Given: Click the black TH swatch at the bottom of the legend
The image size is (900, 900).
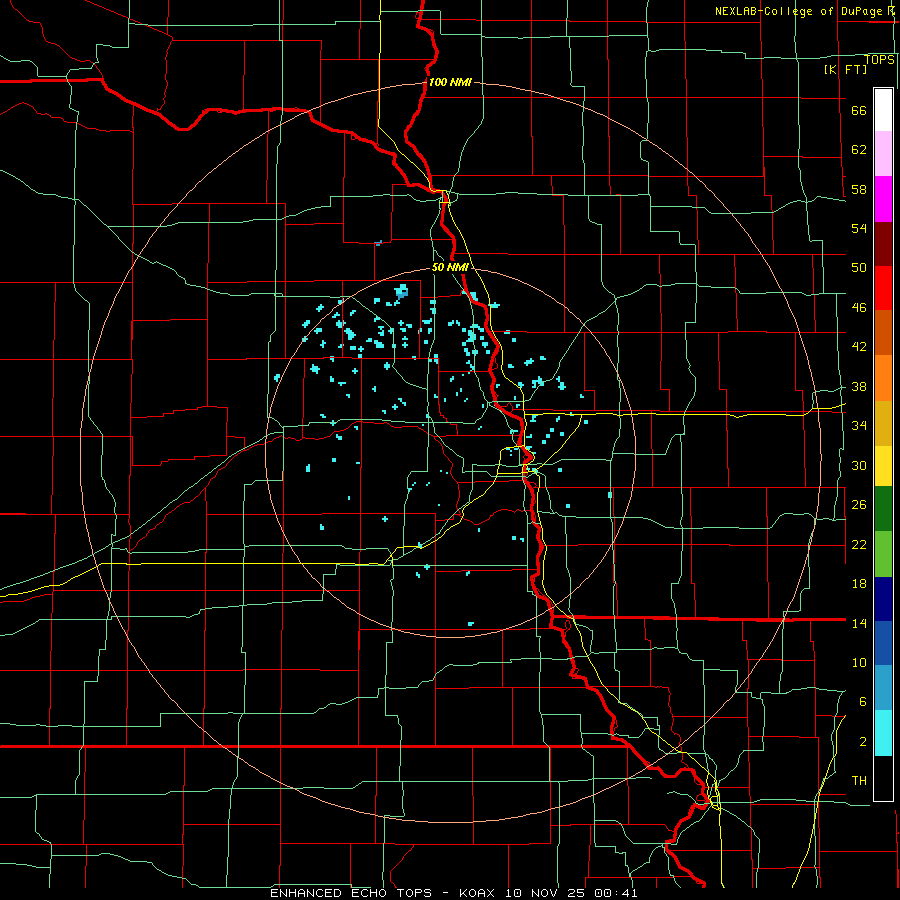Looking at the screenshot, I should click(883, 778).
